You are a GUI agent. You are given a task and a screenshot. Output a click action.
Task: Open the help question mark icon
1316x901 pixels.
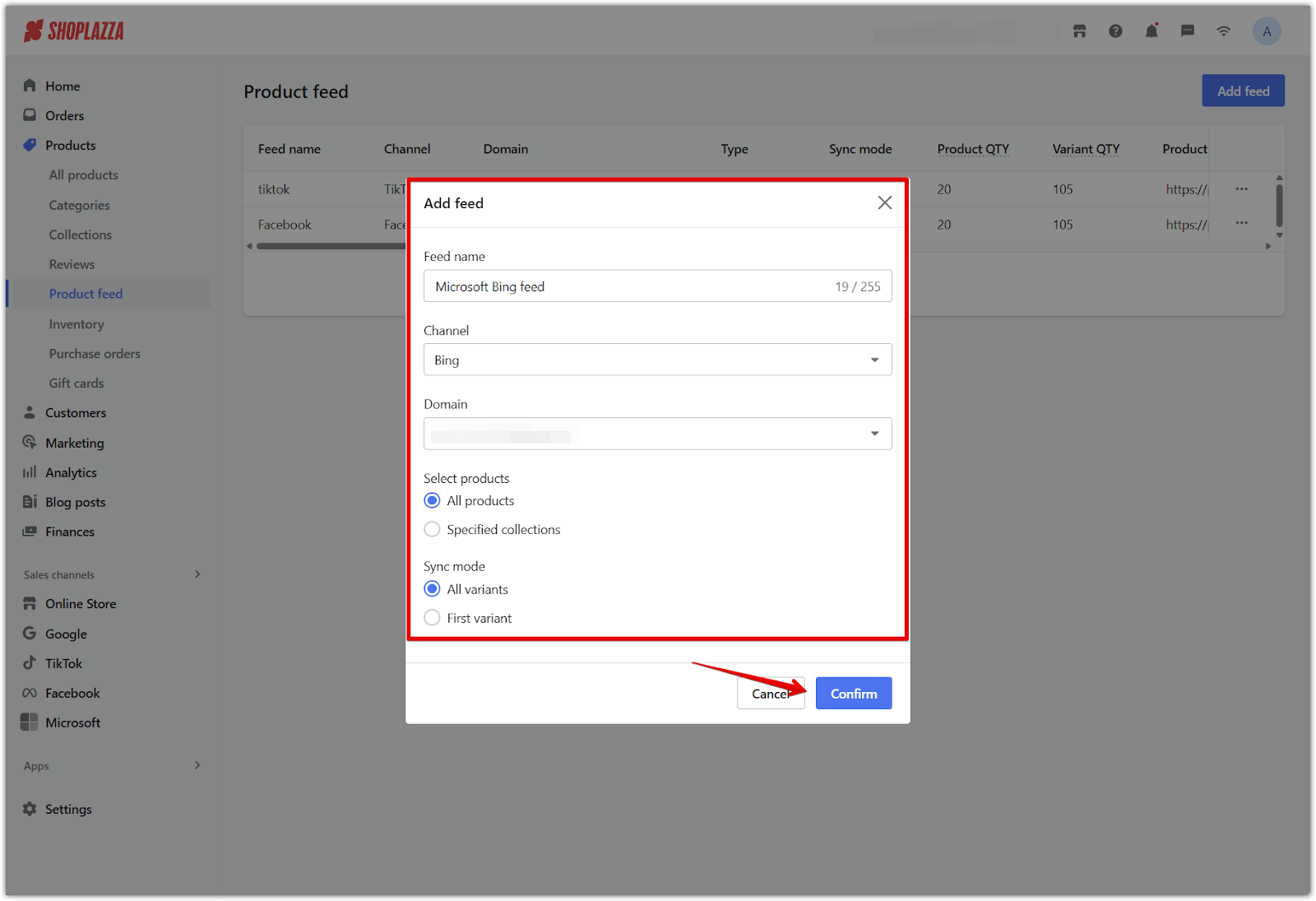coord(1115,31)
